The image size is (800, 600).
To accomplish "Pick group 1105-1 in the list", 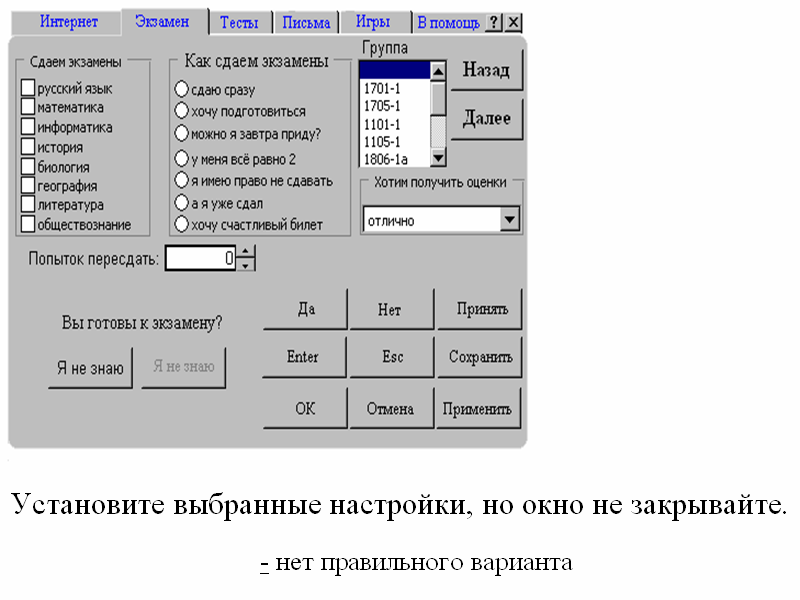I will 395,142.
